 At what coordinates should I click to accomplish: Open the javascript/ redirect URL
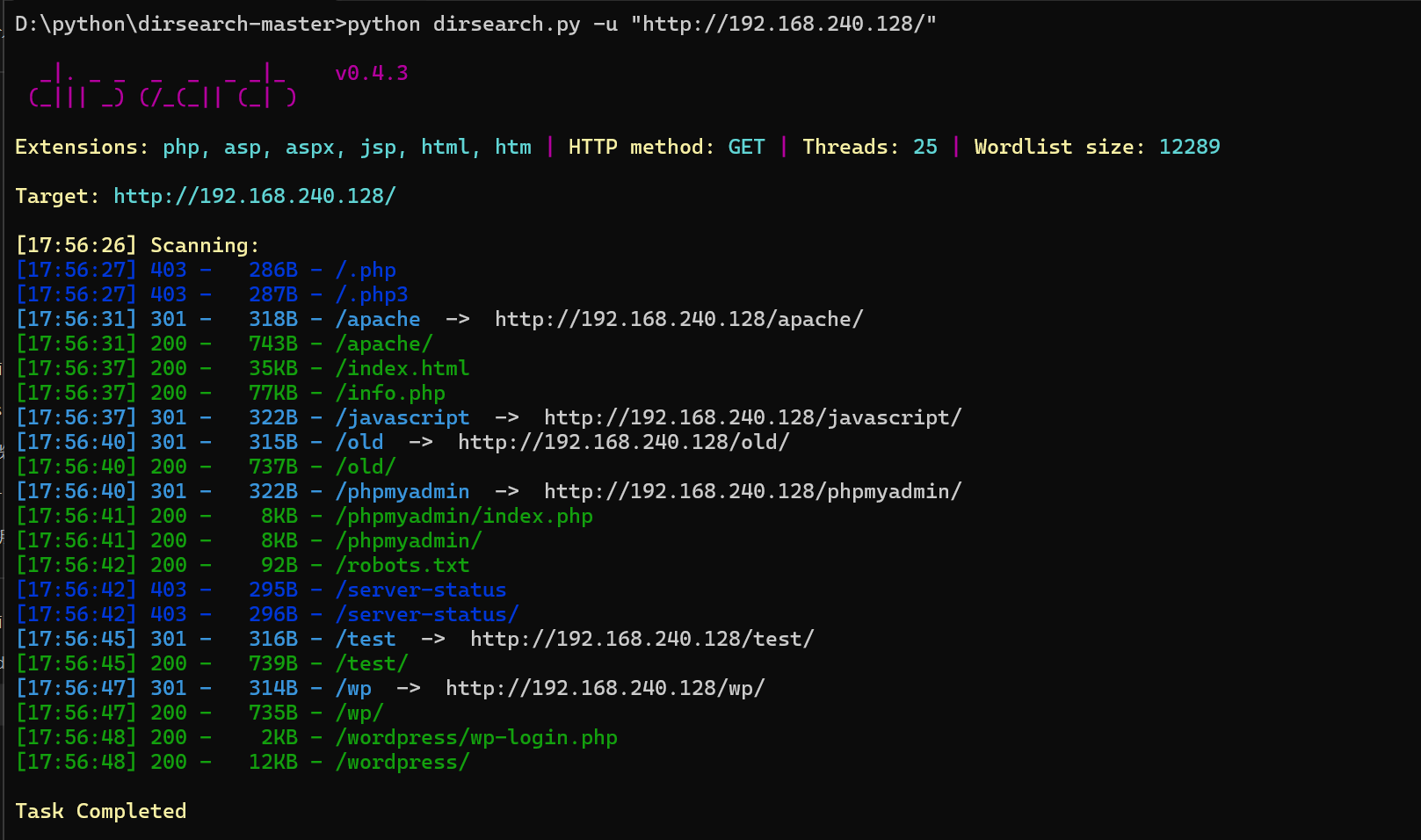click(752, 417)
